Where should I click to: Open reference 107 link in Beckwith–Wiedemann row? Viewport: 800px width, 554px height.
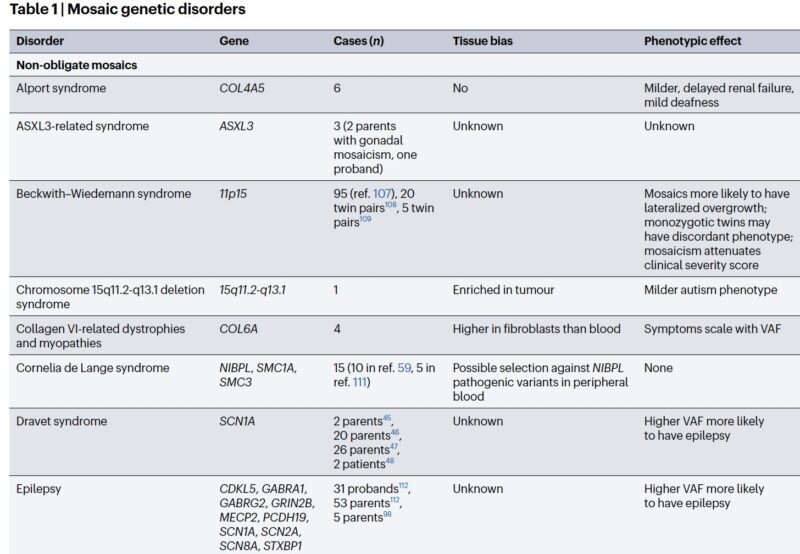point(382,194)
